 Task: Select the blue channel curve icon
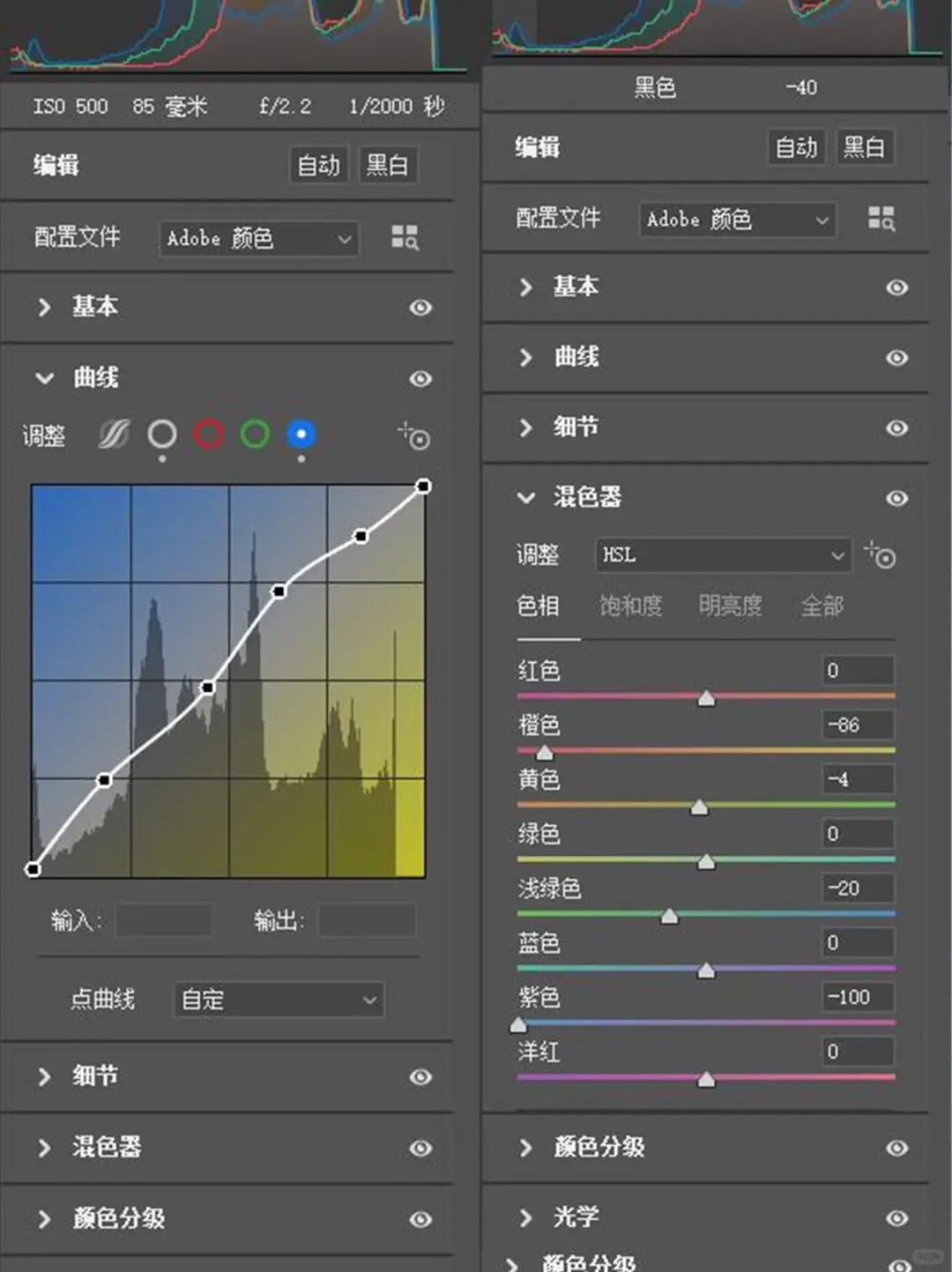(x=300, y=434)
